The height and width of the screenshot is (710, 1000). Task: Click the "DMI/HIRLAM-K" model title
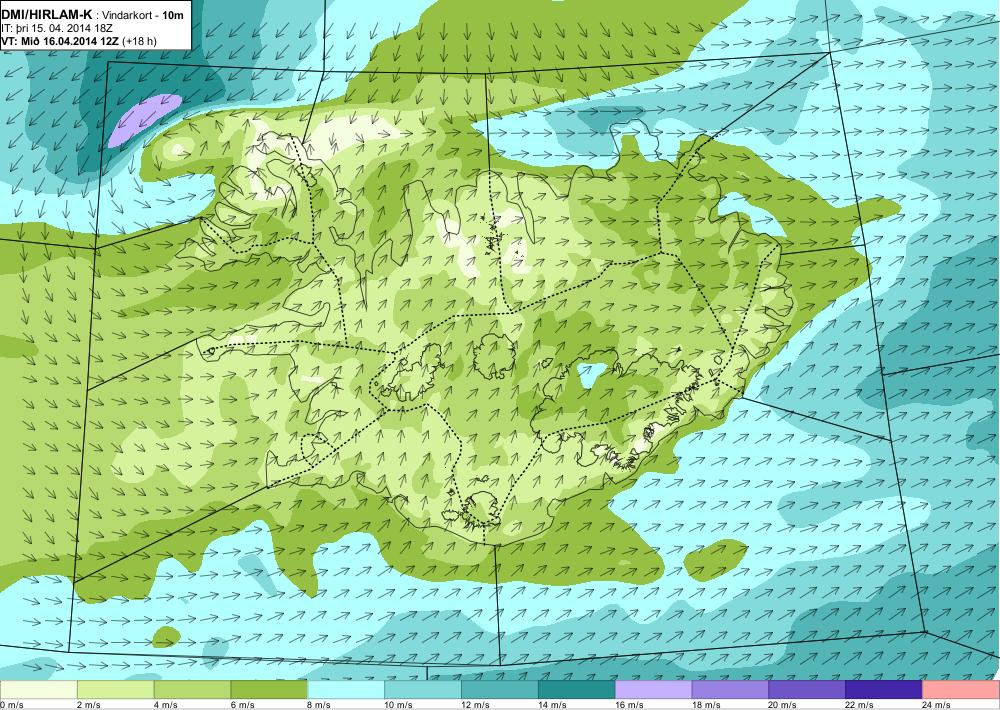[x=46, y=15]
